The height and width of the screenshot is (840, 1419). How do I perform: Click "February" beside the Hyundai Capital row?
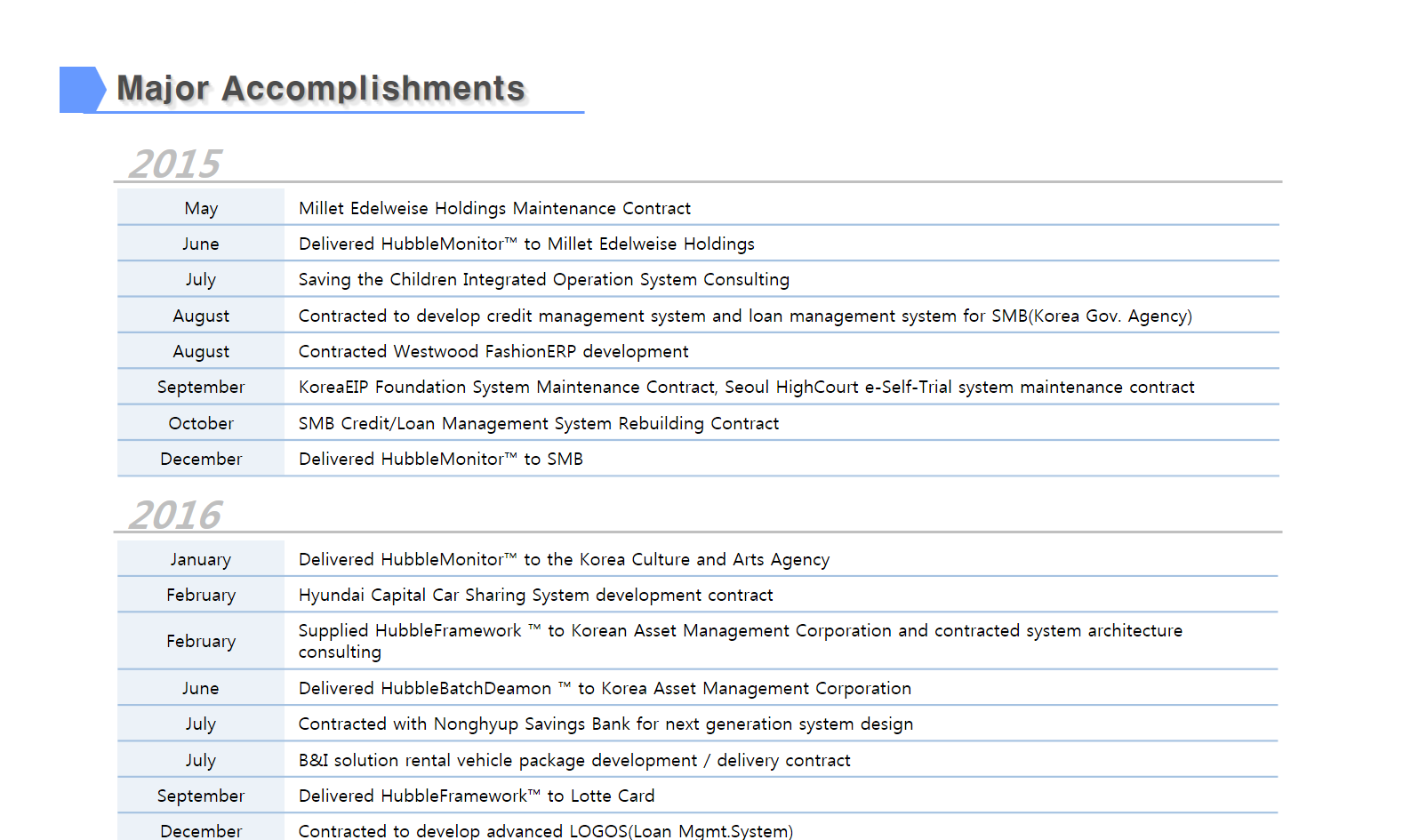(201, 595)
